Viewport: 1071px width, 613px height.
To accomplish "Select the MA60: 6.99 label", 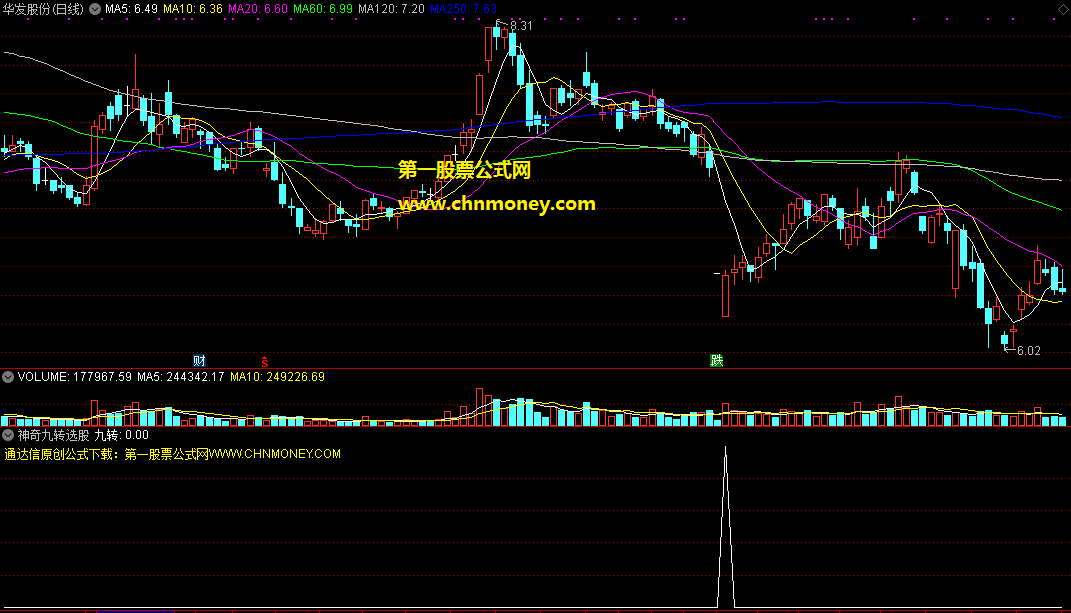I will click(x=322, y=9).
